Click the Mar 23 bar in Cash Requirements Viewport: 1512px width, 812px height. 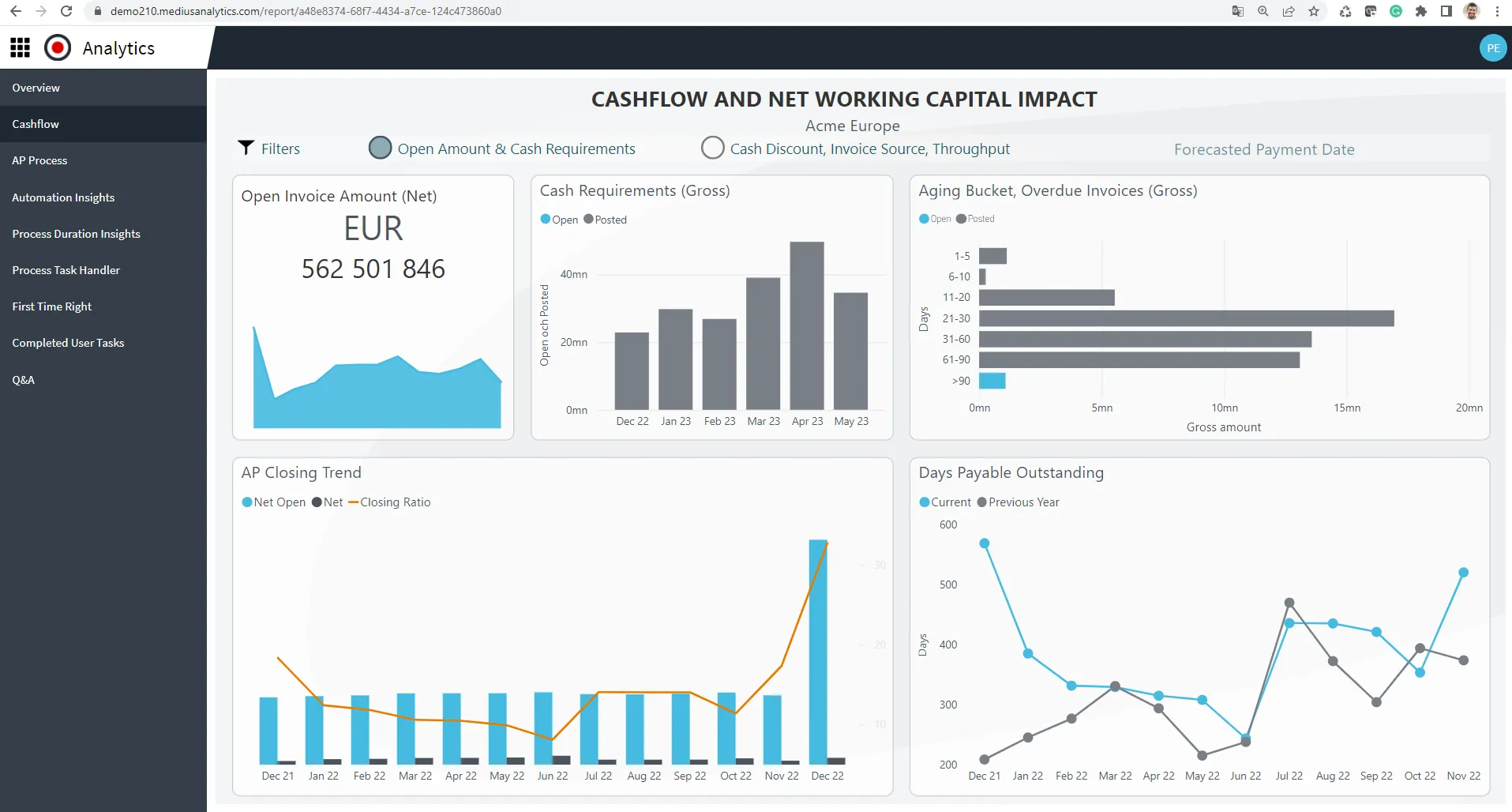[764, 344]
